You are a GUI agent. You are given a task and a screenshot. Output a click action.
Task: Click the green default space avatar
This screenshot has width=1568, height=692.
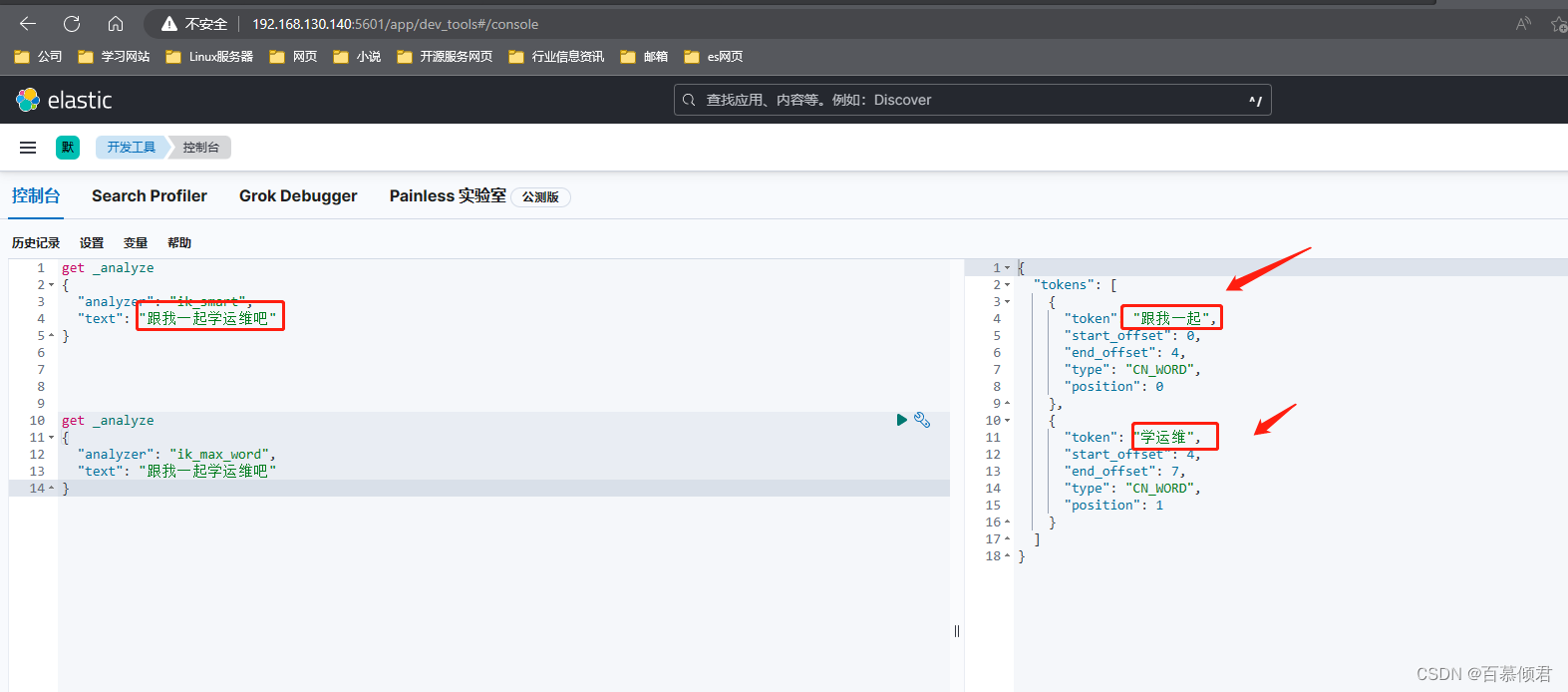click(68, 148)
